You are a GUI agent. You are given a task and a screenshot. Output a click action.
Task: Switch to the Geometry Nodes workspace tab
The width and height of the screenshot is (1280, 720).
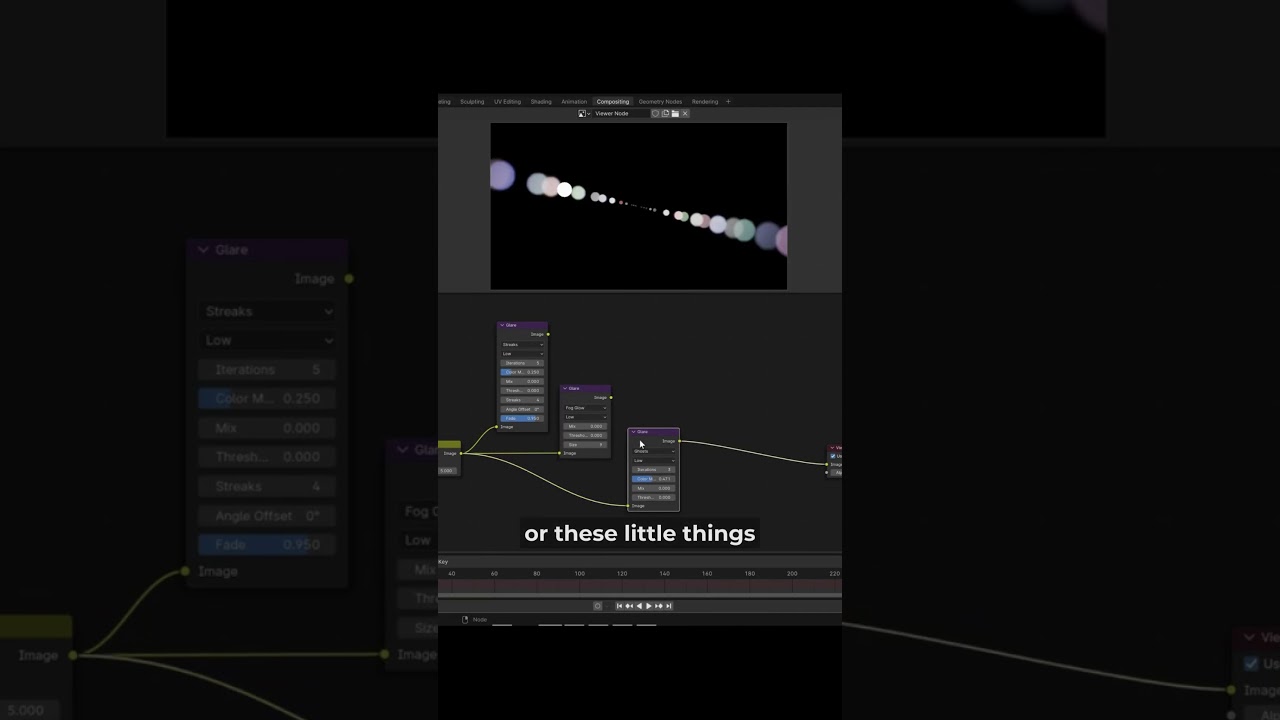point(660,101)
